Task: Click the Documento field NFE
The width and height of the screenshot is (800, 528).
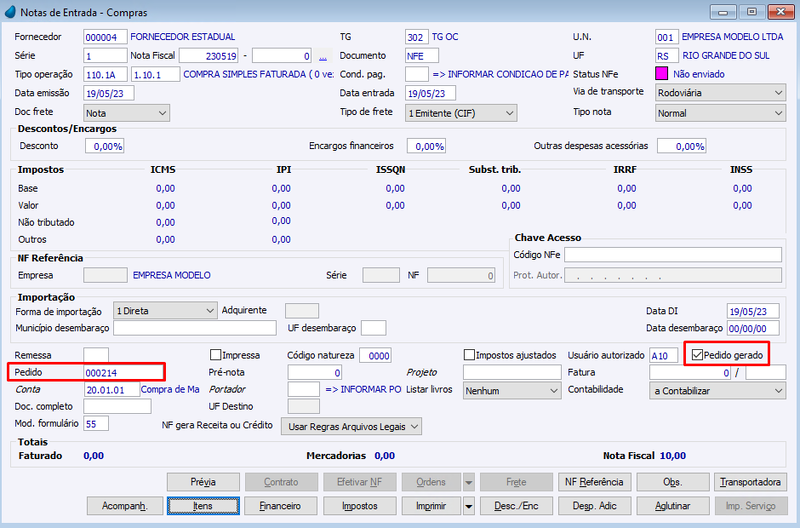Action: click(x=422, y=56)
